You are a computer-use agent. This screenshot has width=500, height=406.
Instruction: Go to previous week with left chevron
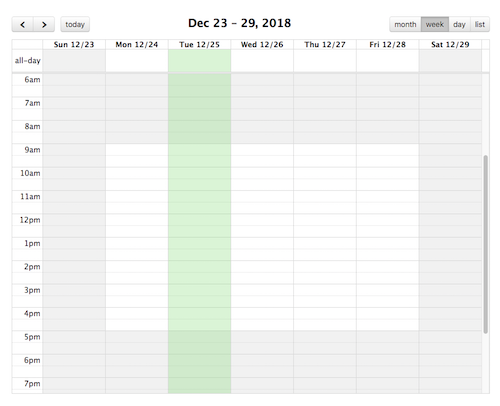point(23,24)
